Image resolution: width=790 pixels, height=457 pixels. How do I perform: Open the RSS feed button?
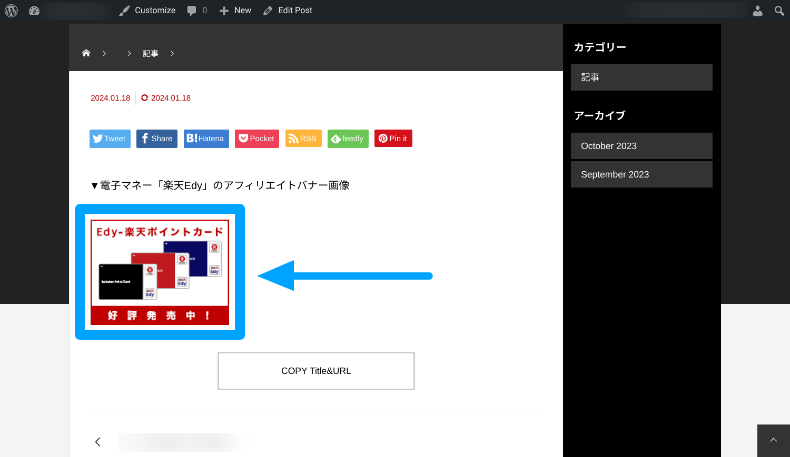303,139
